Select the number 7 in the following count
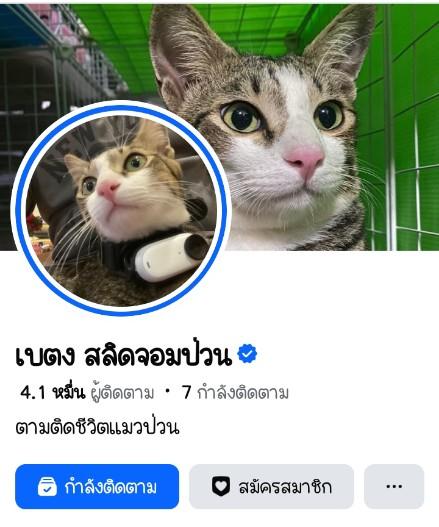Image resolution: width=439 pixels, height=527 pixels. [x=187, y=392]
